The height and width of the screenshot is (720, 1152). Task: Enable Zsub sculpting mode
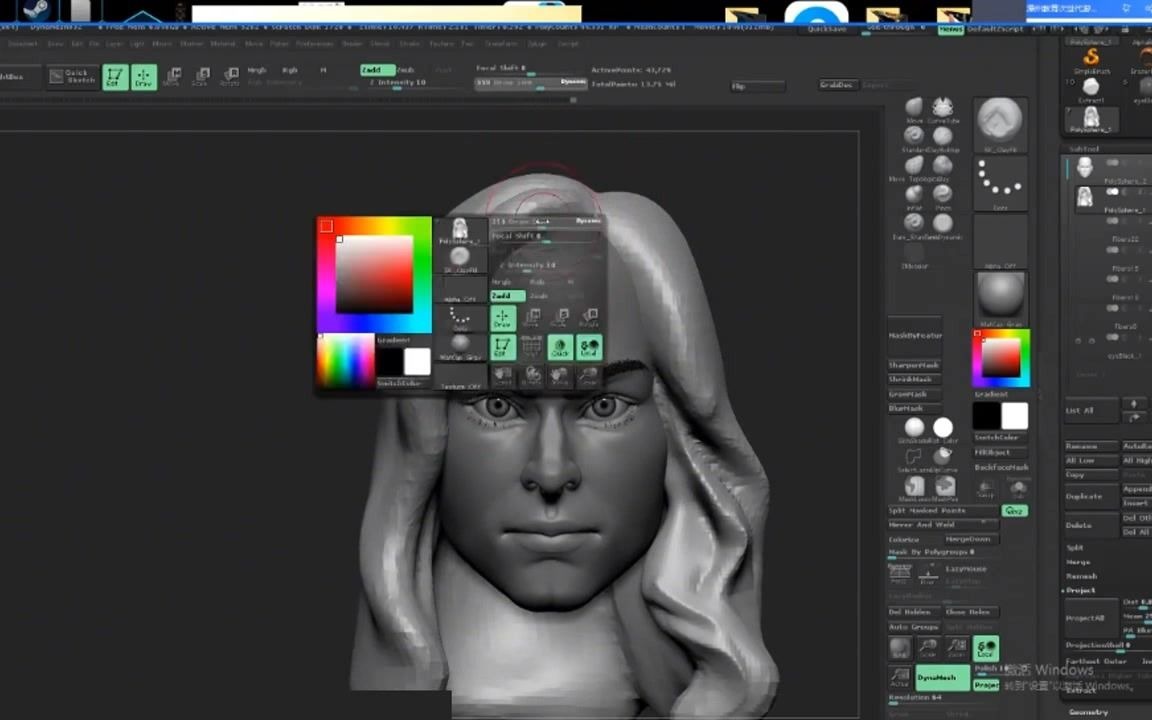point(540,296)
